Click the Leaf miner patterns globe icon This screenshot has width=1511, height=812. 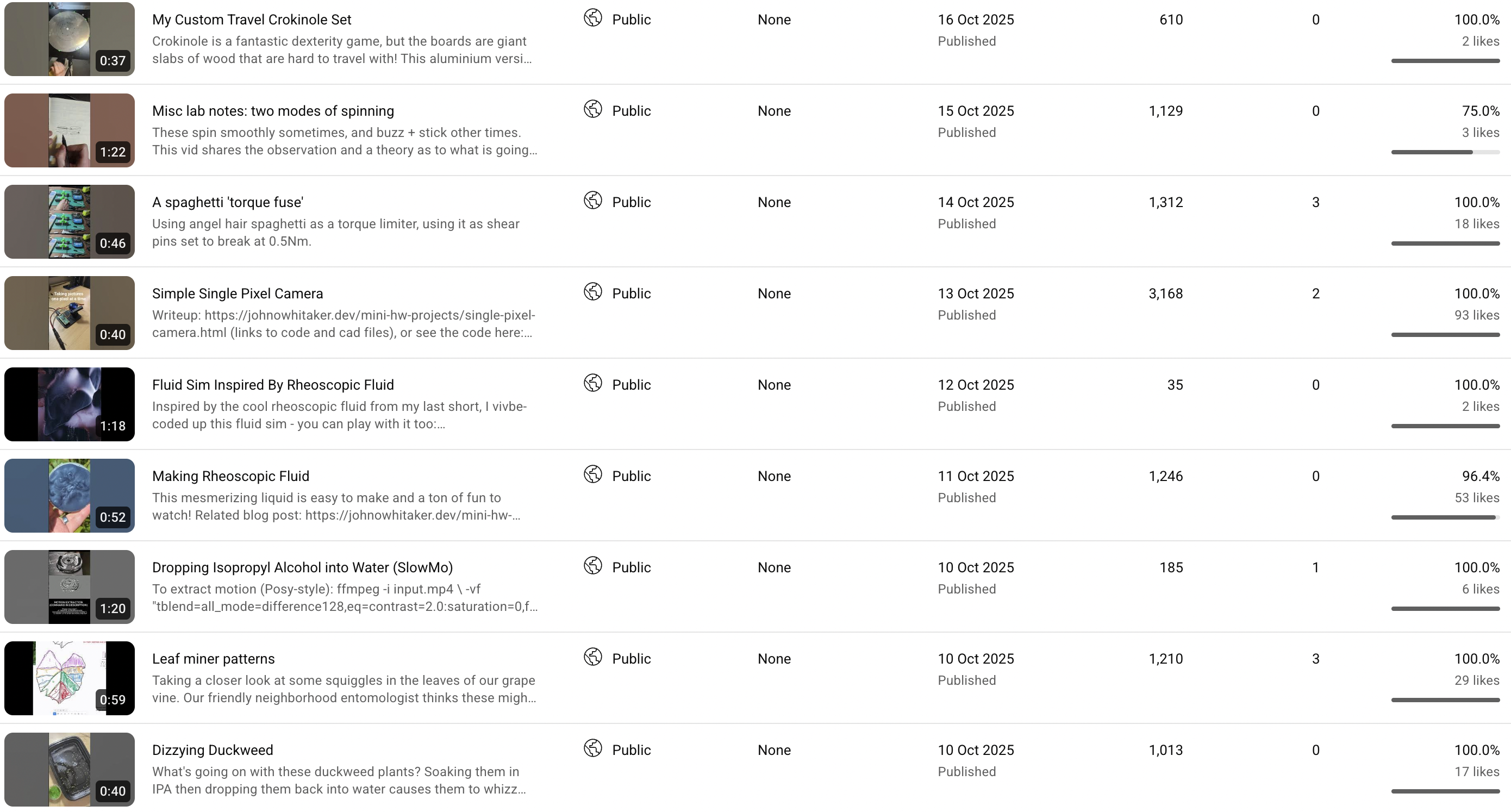[592, 657]
